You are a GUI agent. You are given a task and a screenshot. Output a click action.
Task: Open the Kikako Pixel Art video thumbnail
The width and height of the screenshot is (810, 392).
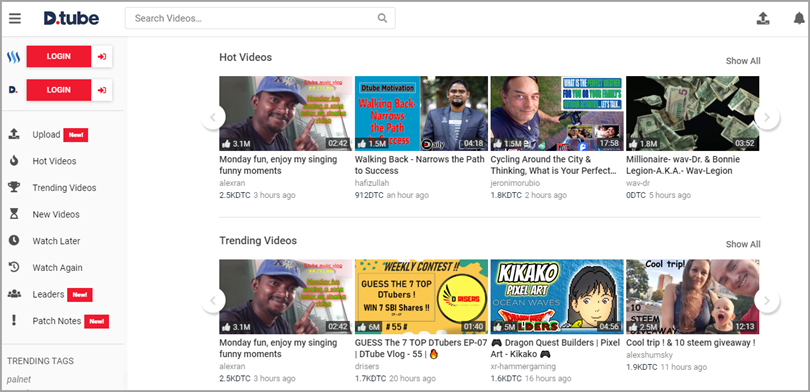[557, 296]
